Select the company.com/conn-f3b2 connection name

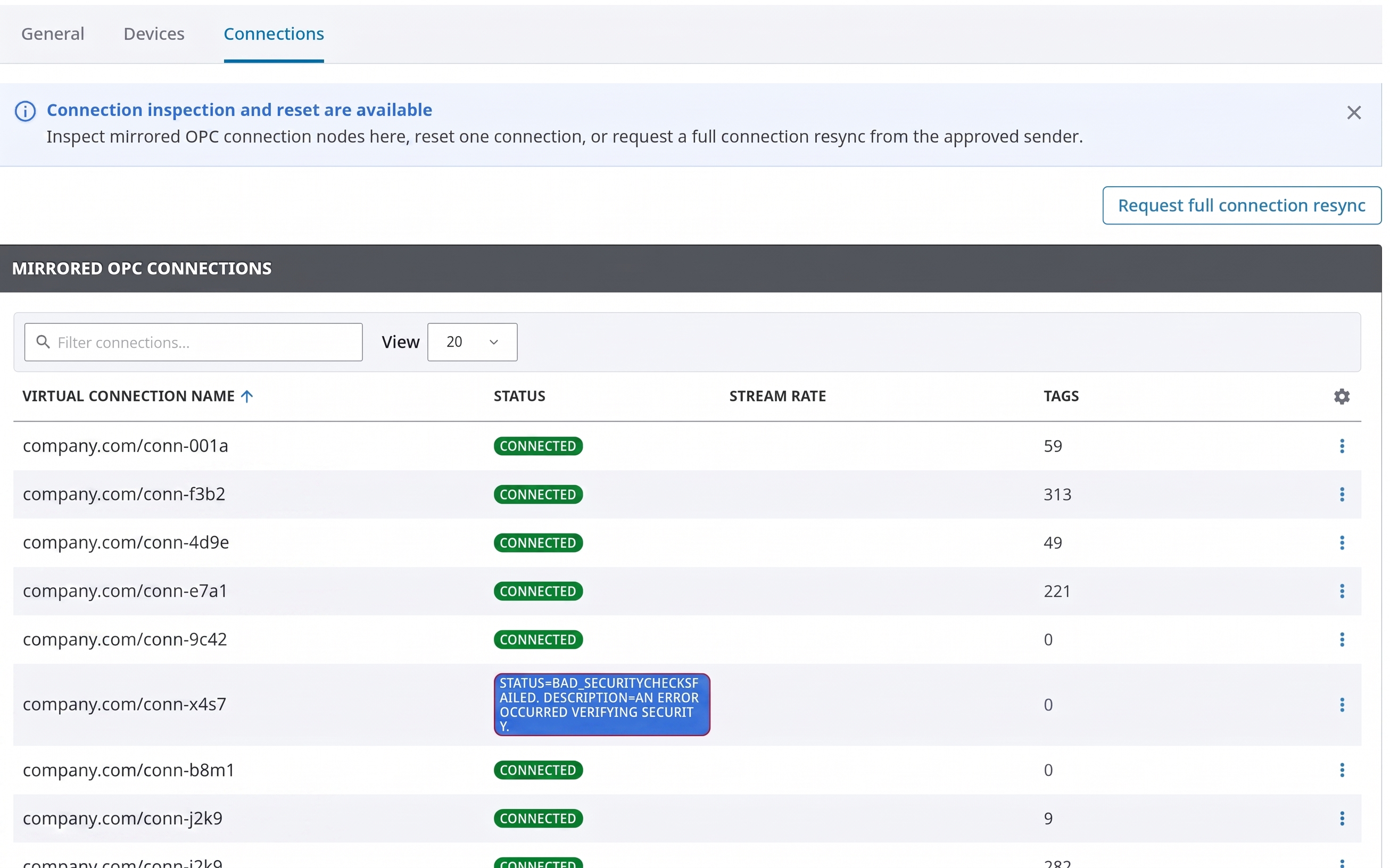124,494
